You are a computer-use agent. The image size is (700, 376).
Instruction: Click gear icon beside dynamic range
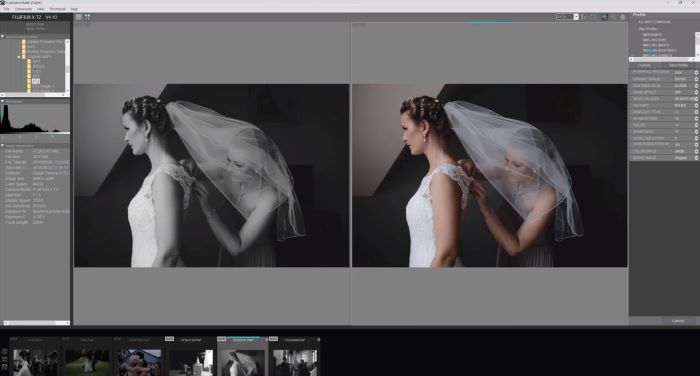click(x=696, y=79)
